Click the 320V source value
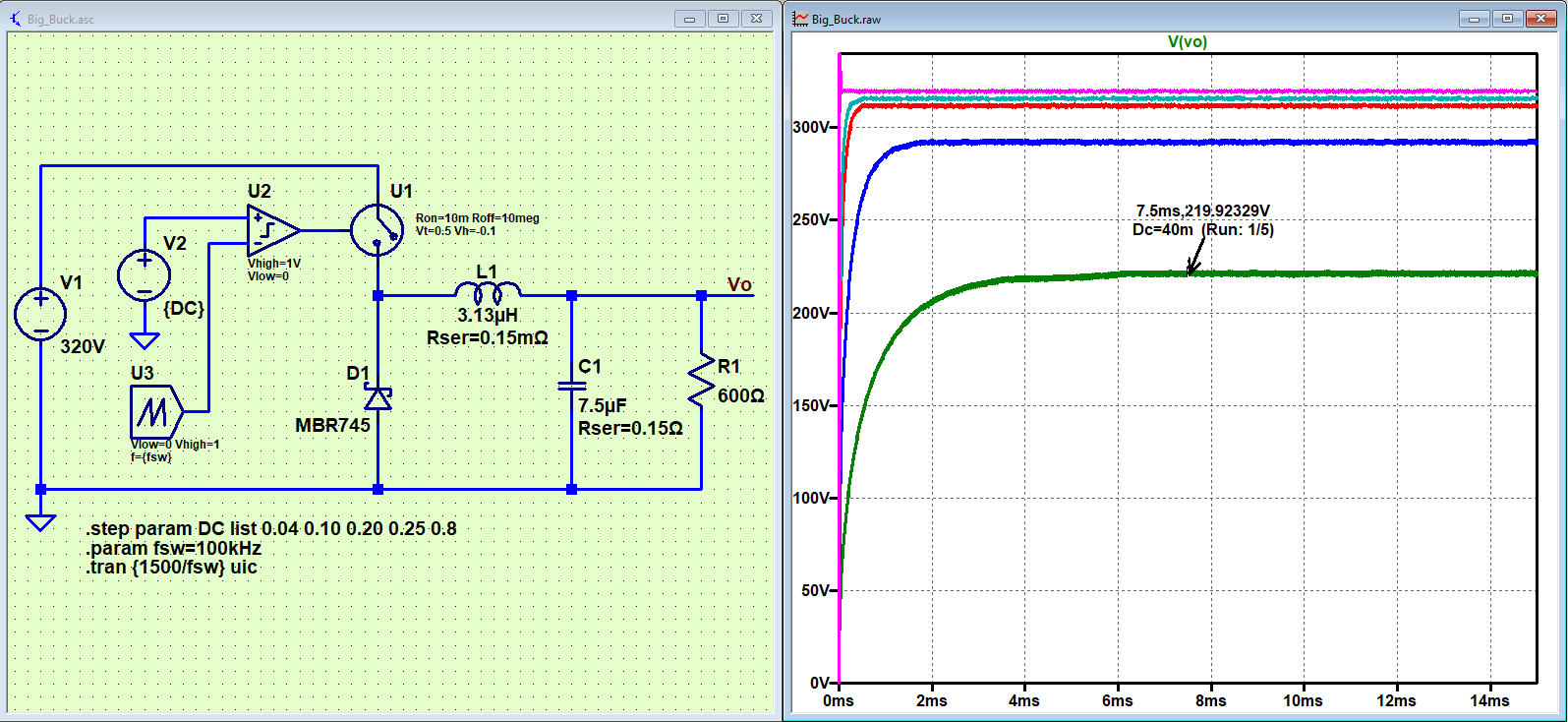 tap(83, 346)
